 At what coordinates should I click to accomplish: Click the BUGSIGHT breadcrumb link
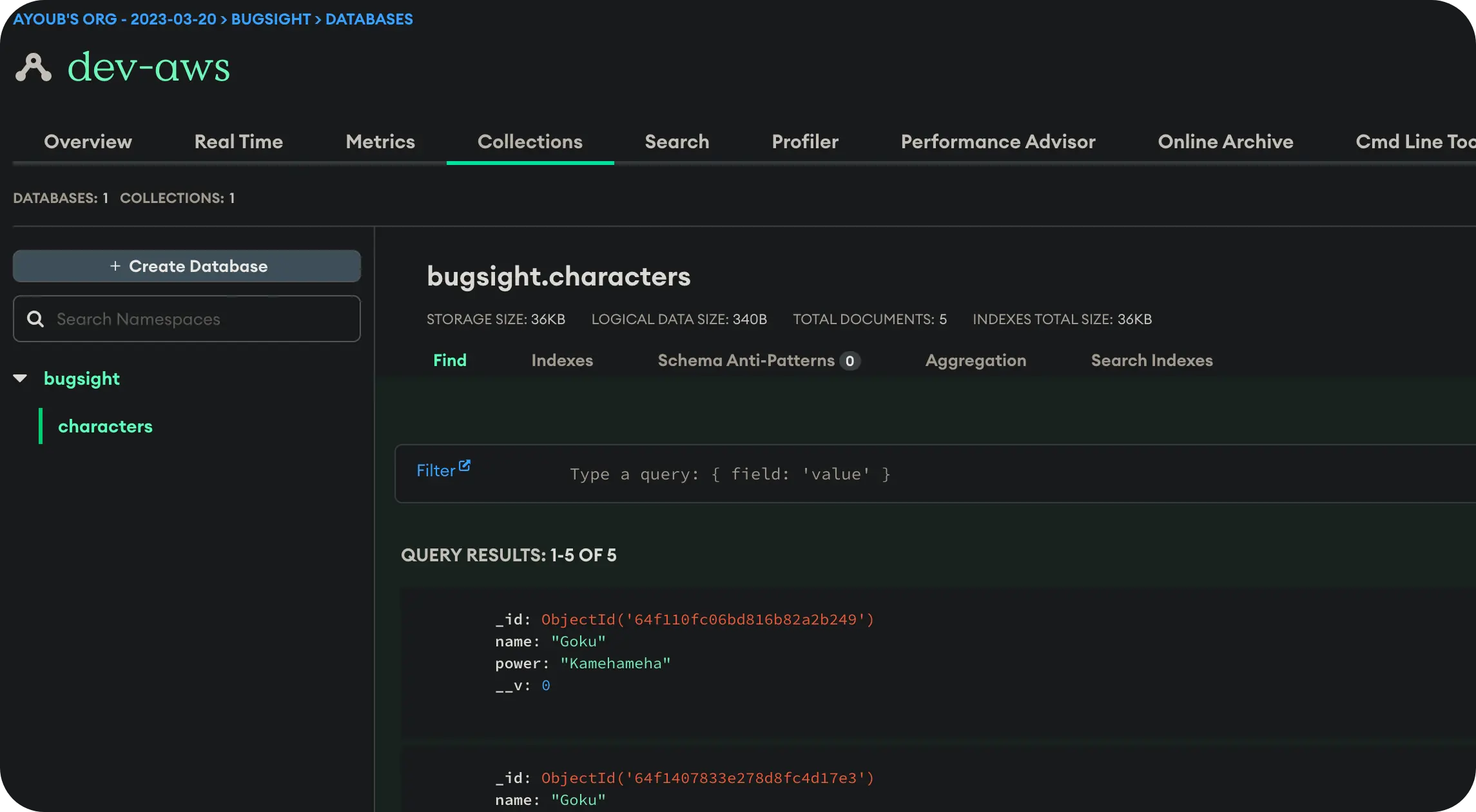[271, 19]
